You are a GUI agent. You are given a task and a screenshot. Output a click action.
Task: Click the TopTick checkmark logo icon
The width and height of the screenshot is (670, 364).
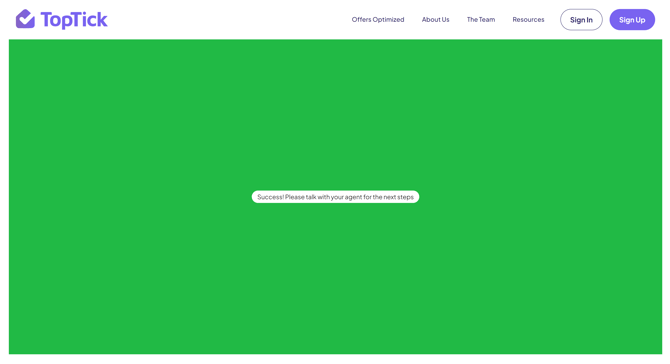pyautogui.click(x=25, y=19)
